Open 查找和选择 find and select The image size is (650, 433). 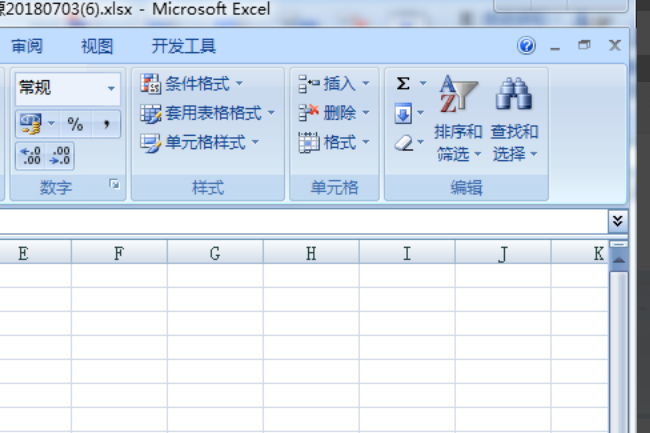(514, 119)
